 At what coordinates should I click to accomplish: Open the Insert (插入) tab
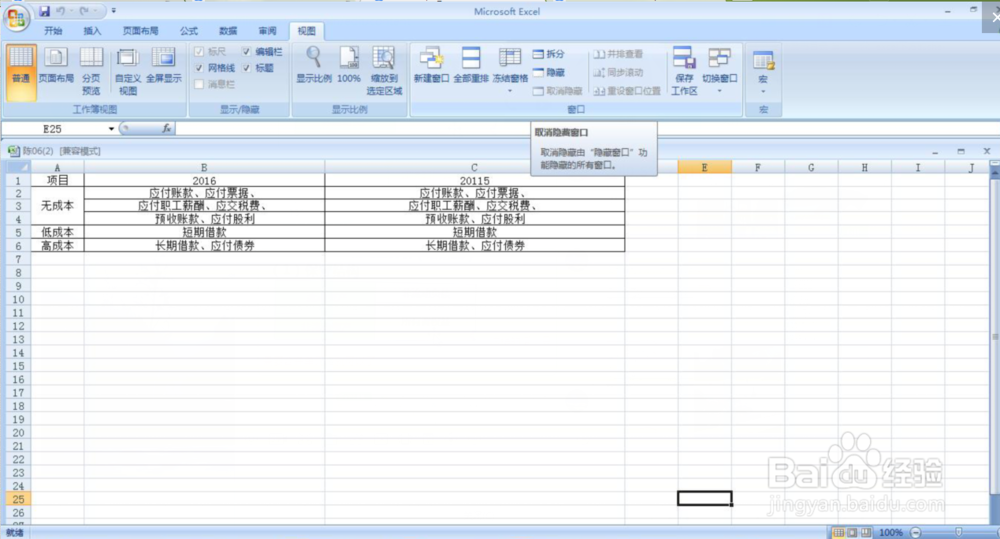point(92,31)
